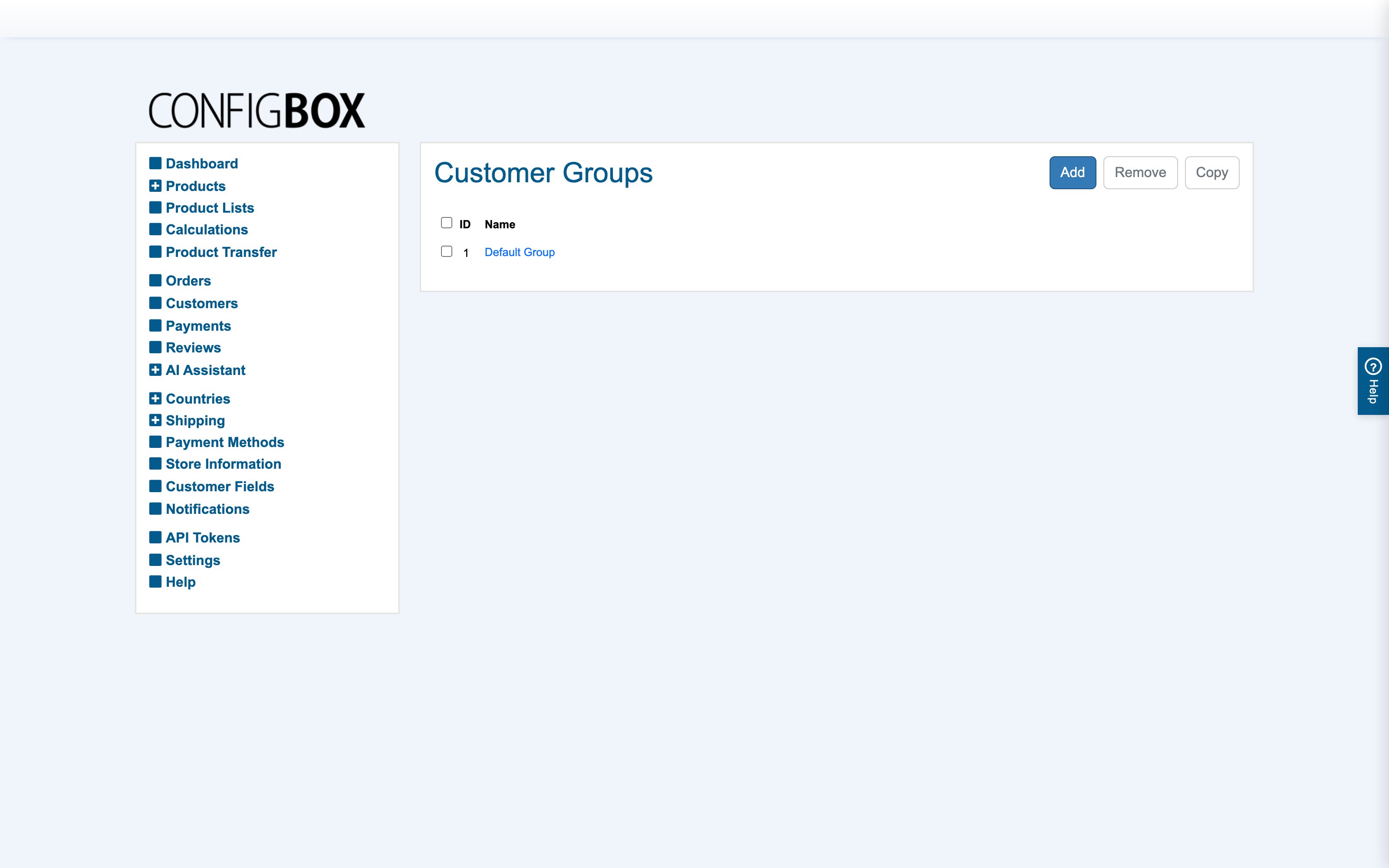Open Payment Methods in sidebar
Screen dimensions: 1389x868
click(225, 442)
